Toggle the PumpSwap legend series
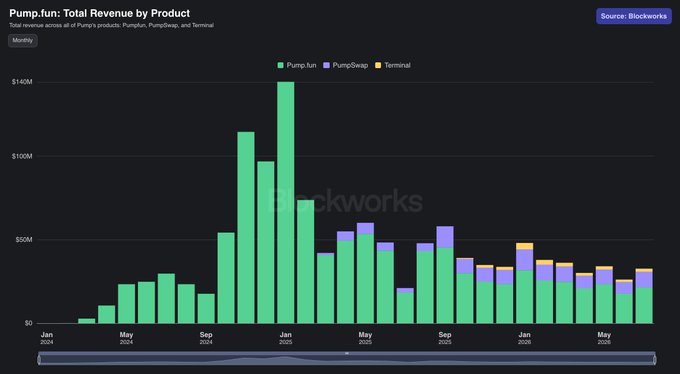 pyautogui.click(x=346, y=65)
